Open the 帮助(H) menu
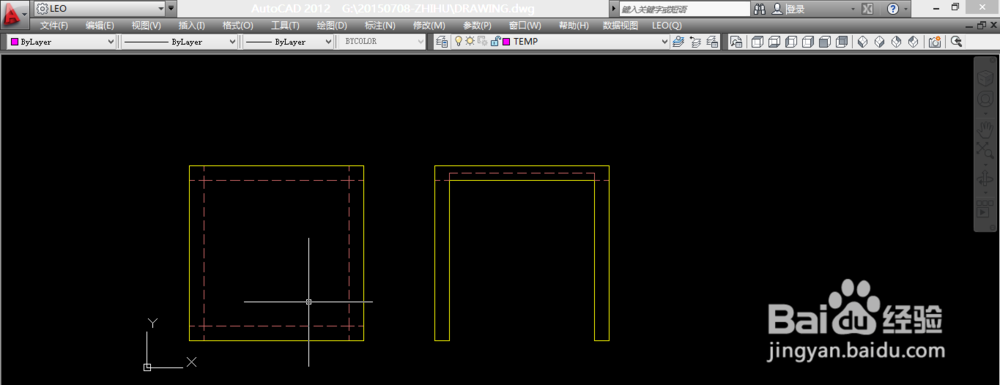Viewport: 1000px width, 385px height. point(573,25)
